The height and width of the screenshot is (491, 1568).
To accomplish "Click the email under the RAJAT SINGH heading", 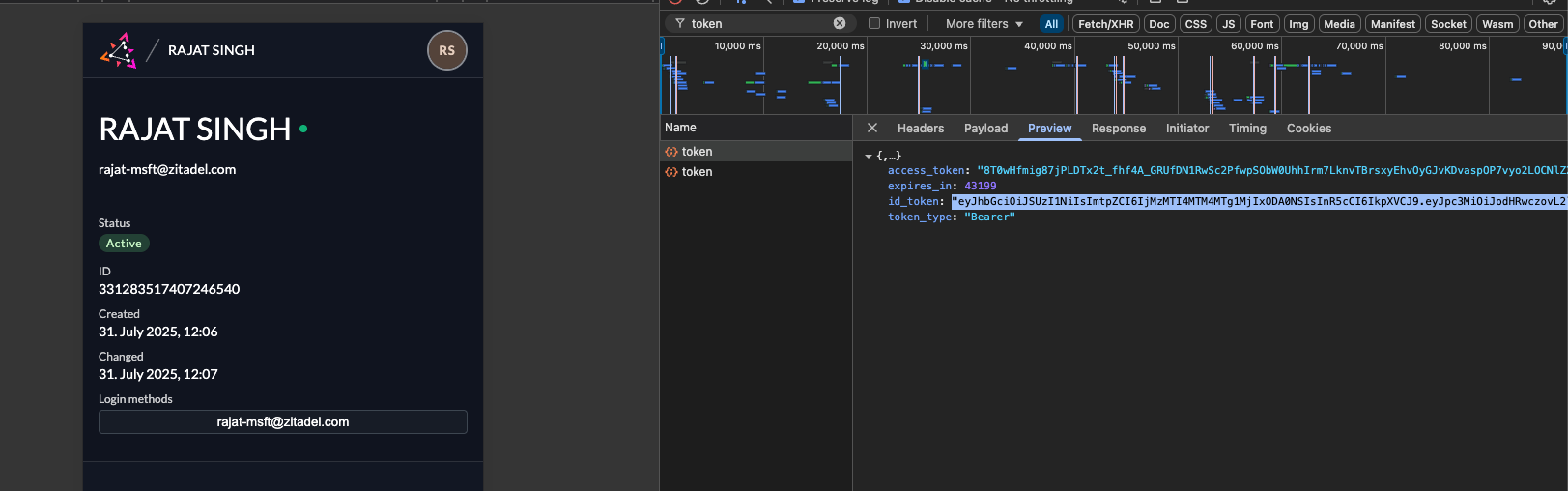I will coord(167,169).
